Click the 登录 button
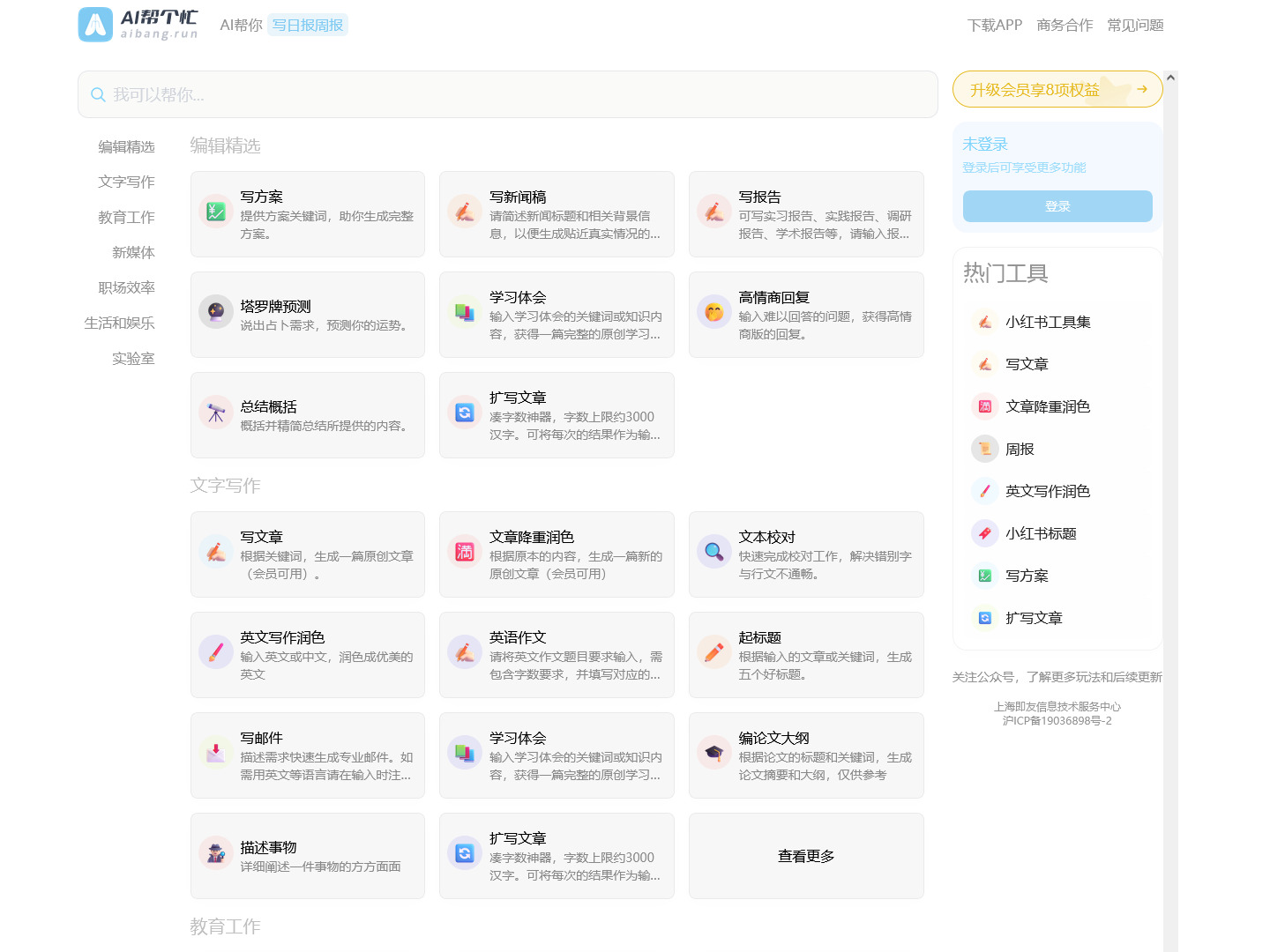 click(1057, 206)
